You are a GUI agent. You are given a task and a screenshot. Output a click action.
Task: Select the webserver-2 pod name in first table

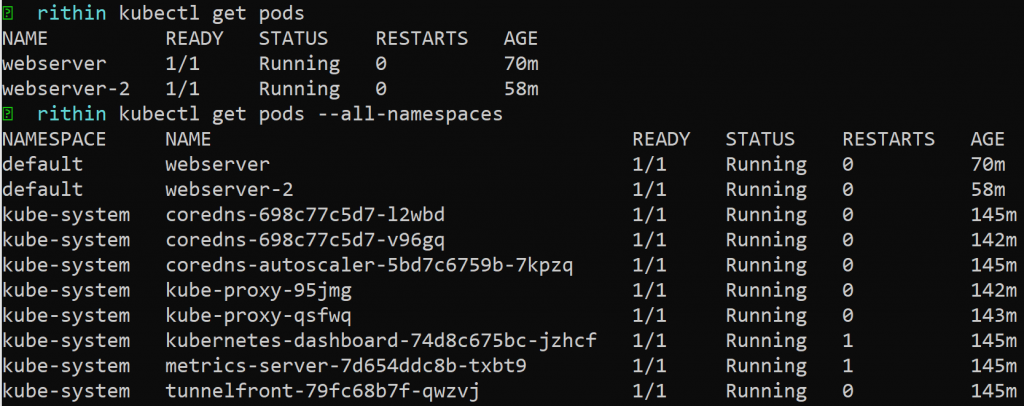[66, 89]
